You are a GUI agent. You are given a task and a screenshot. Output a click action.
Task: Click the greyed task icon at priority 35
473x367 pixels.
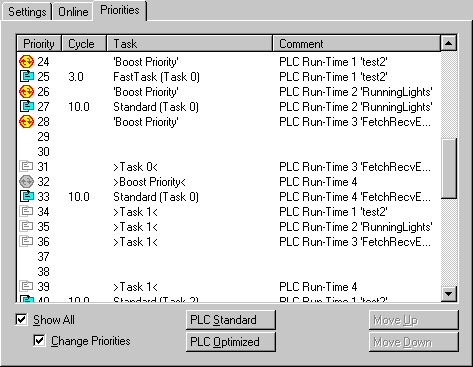[x=27, y=227]
